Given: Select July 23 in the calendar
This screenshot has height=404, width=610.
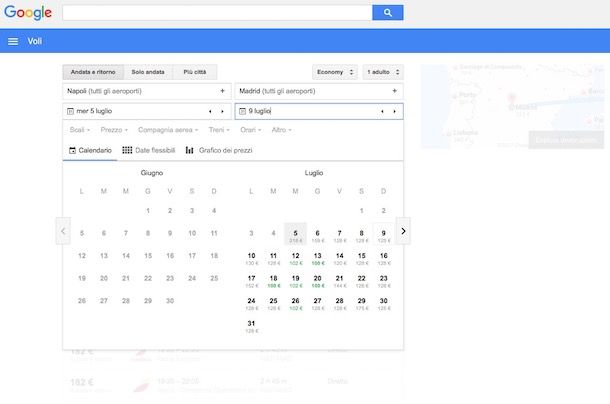Looking at the screenshot, I should (384, 279).
